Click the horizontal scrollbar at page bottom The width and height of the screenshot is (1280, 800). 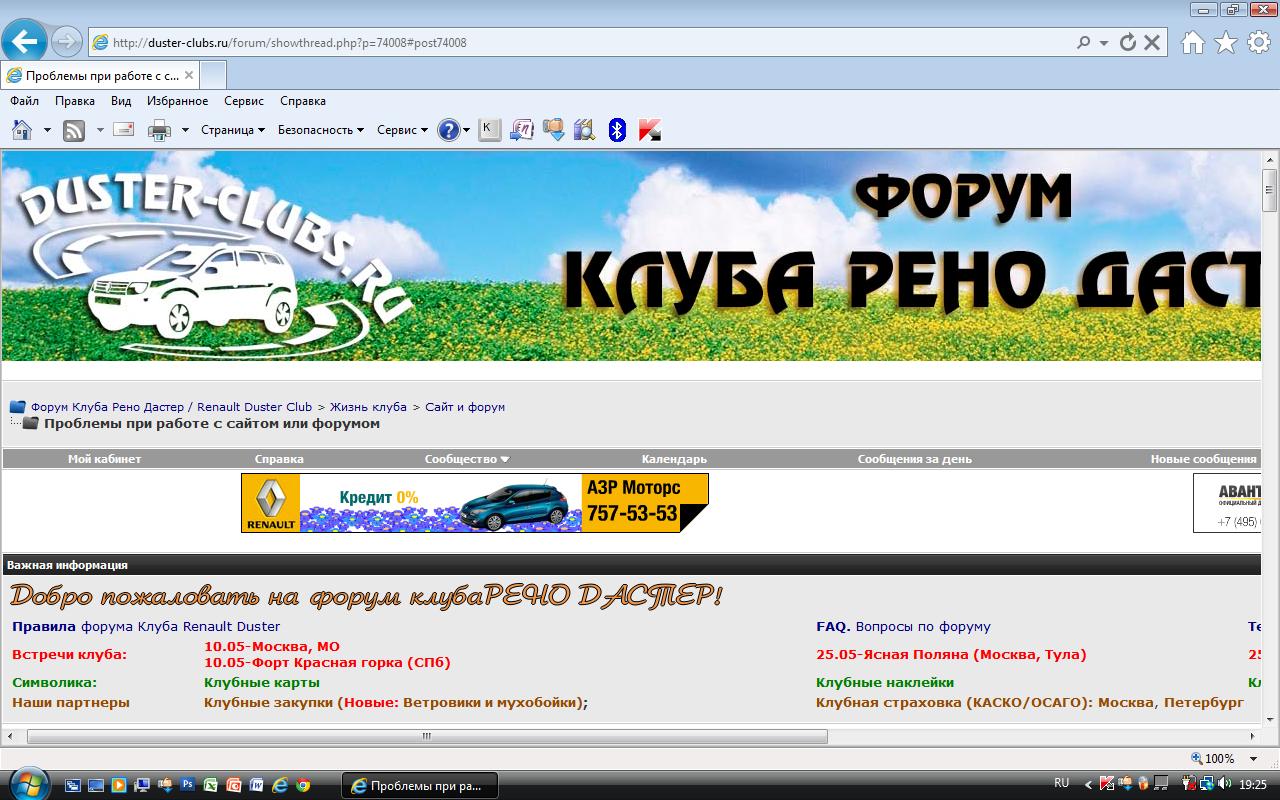point(427,736)
